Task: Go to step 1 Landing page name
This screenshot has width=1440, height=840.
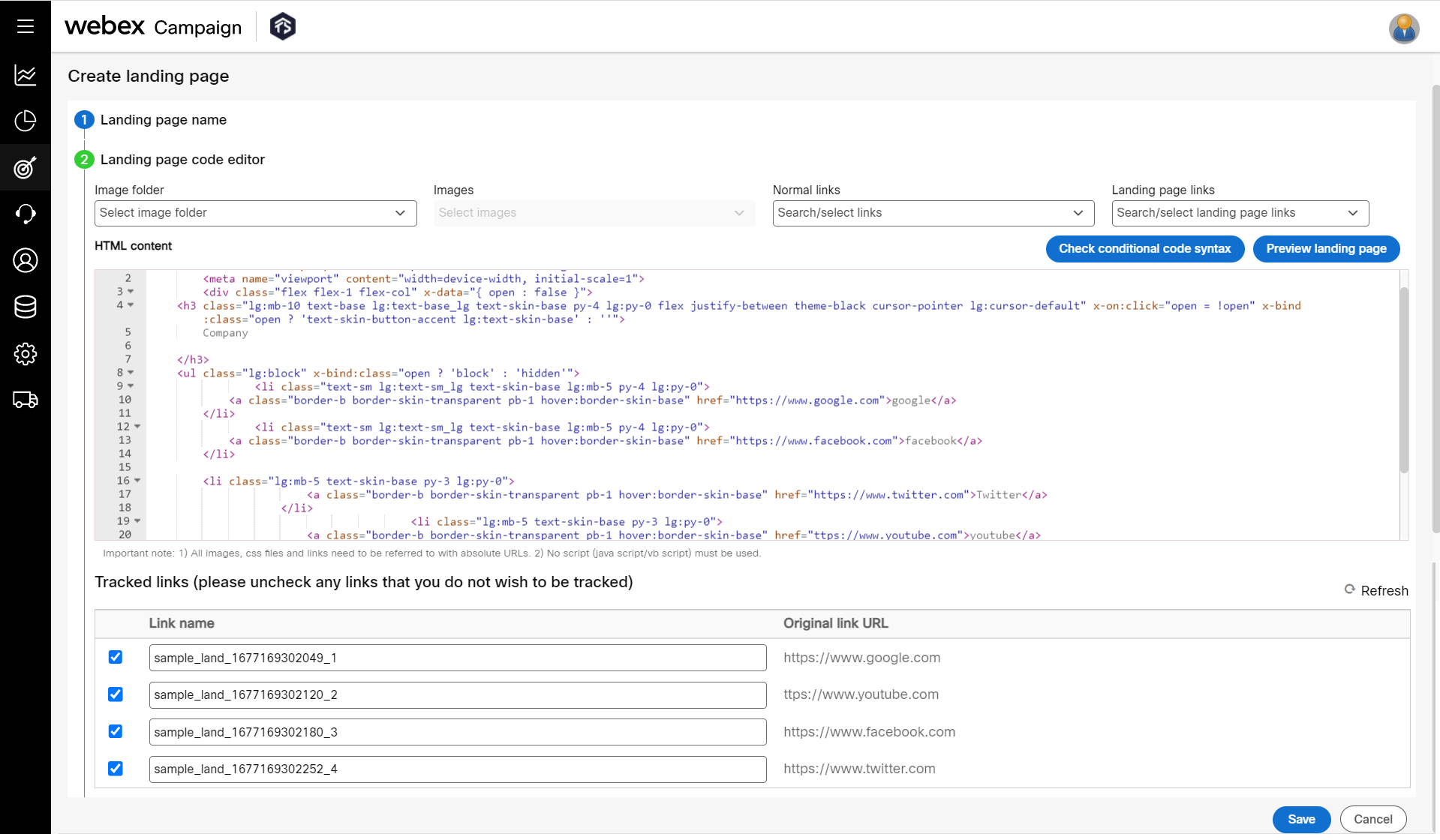Action: [150, 120]
